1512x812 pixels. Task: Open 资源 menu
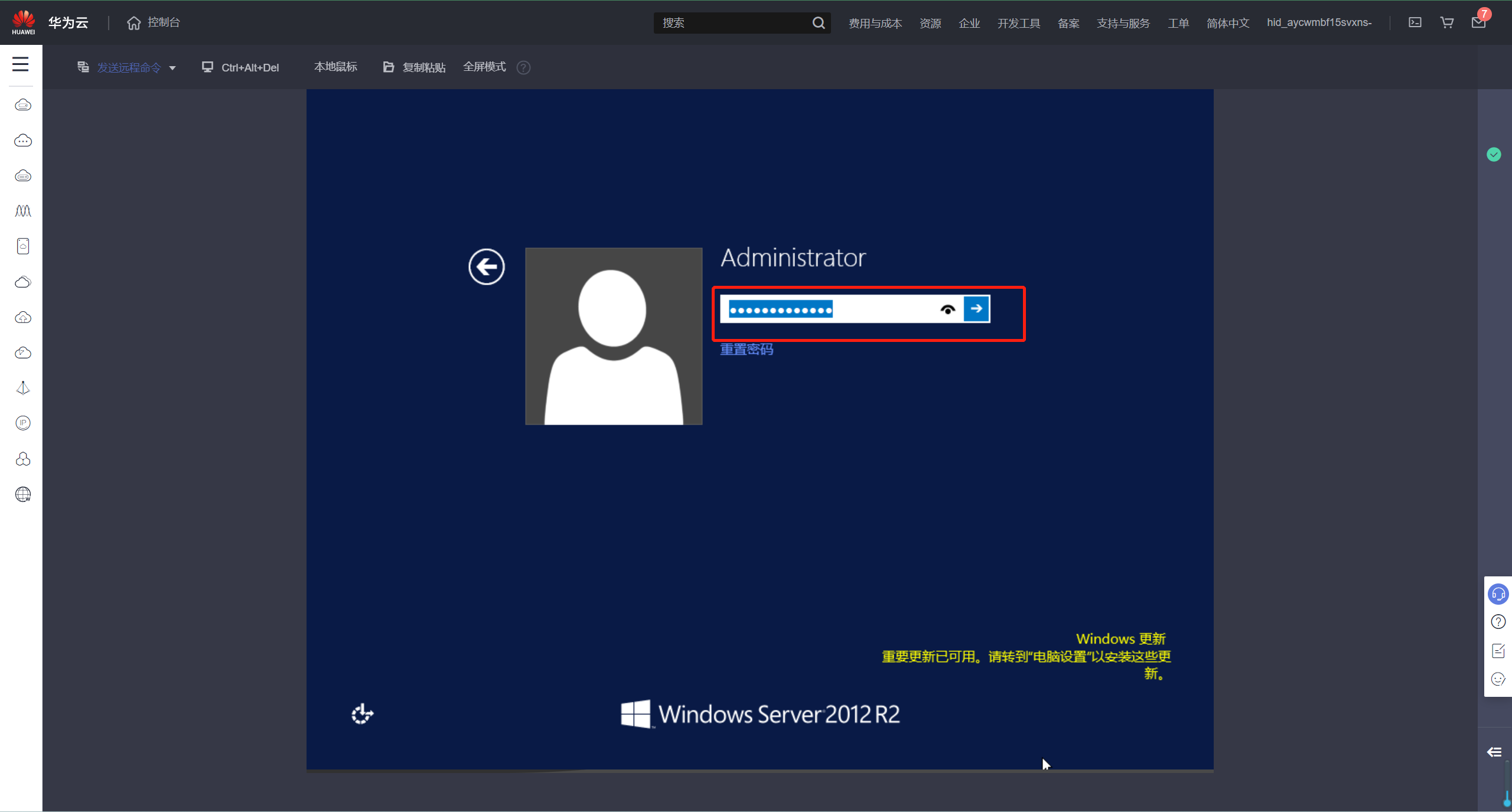(930, 23)
